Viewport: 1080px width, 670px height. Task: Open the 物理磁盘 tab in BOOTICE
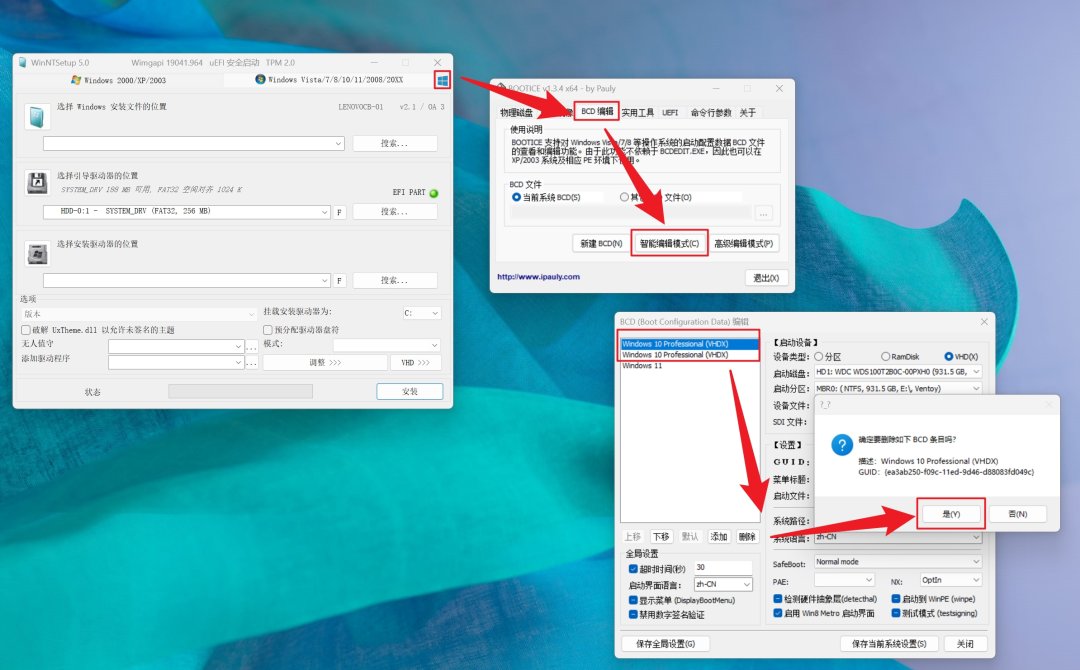(x=517, y=112)
